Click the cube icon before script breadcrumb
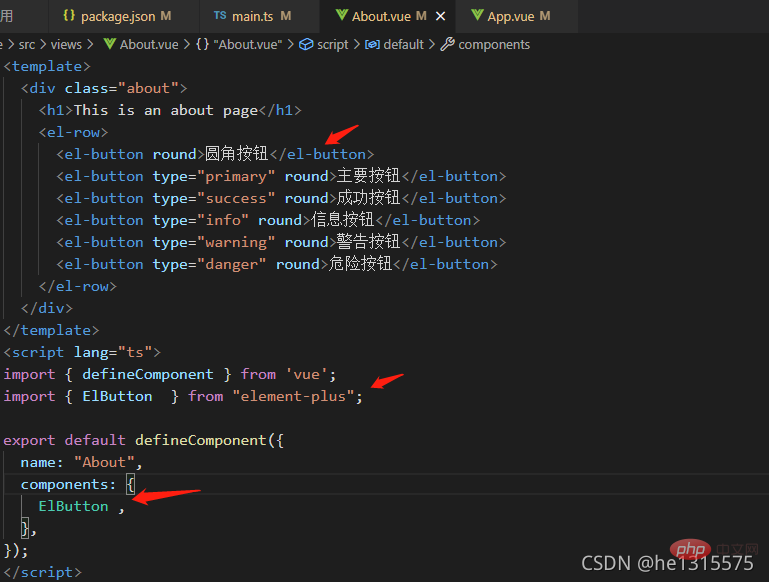Image resolution: width=769 pixels, height=582 pixels. click(x=306, y=44)
